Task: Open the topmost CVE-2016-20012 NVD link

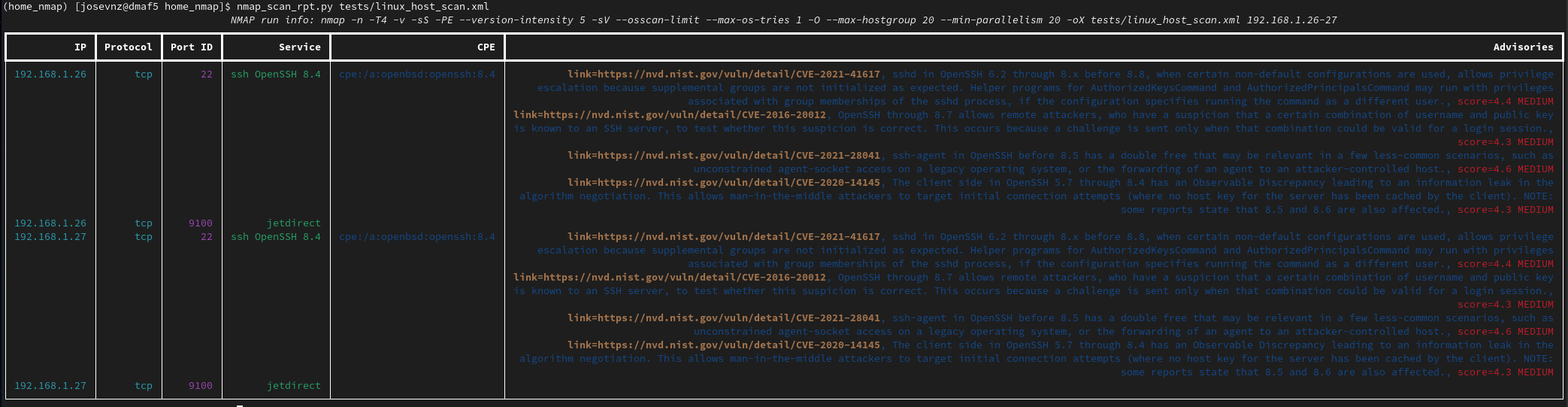Action: (x=669, y=115)
